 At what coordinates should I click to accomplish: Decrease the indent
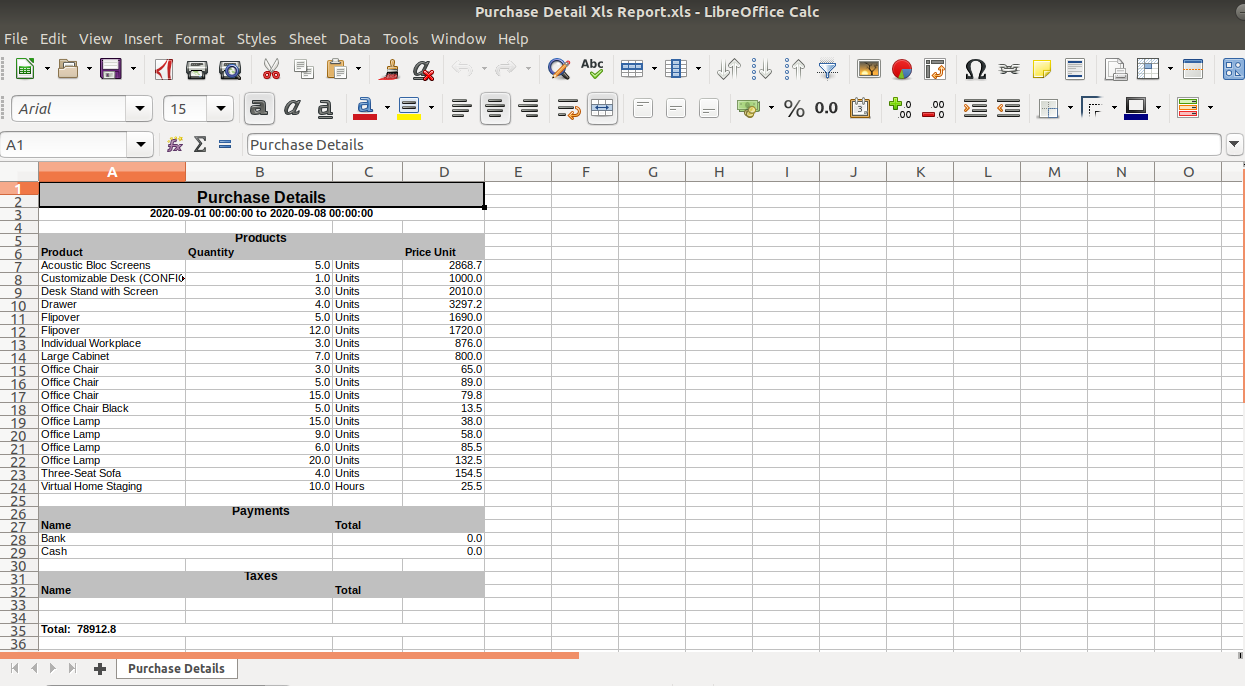coord(1009,108)
